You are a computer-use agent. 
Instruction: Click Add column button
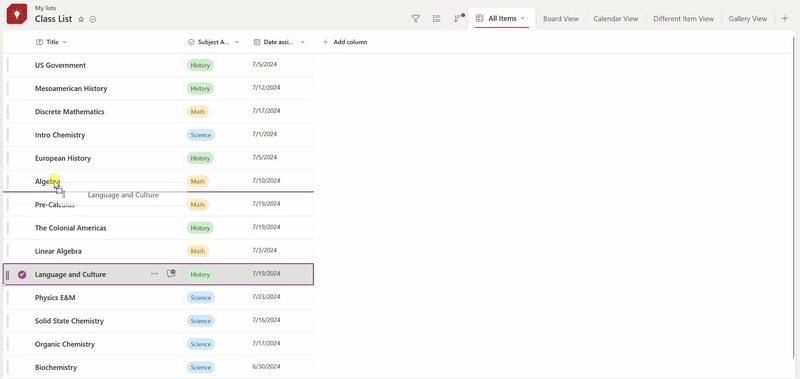pos(345,42)
